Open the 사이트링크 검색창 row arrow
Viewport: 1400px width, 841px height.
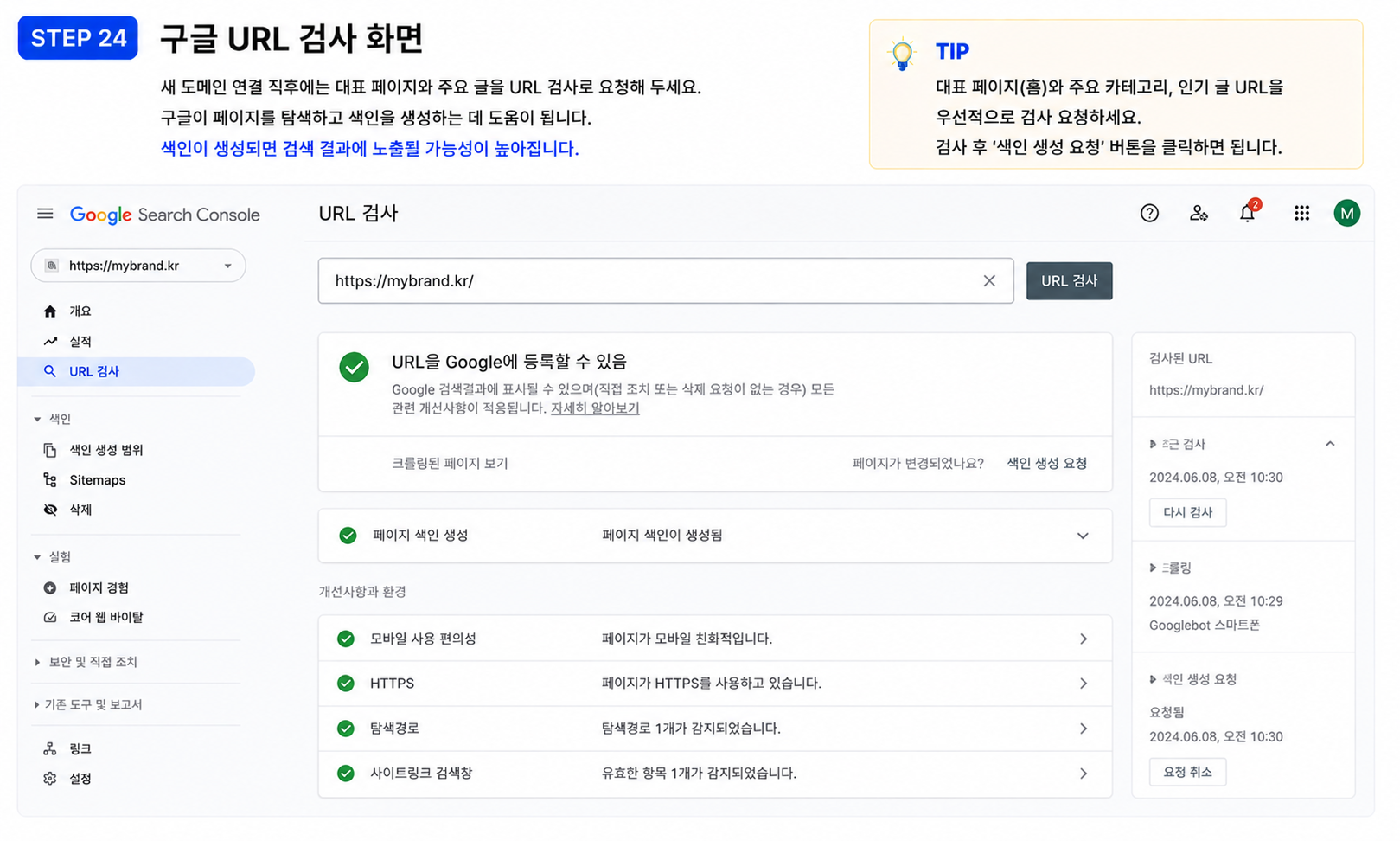pyautogui.click(x=1084, y=774)
